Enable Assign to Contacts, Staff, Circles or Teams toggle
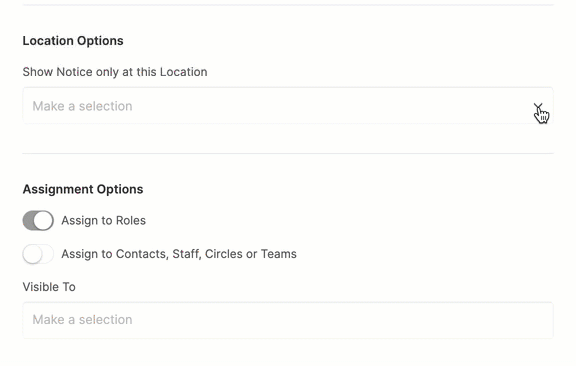The height and width of the screenshot is (366, 576). coord(38,254)
